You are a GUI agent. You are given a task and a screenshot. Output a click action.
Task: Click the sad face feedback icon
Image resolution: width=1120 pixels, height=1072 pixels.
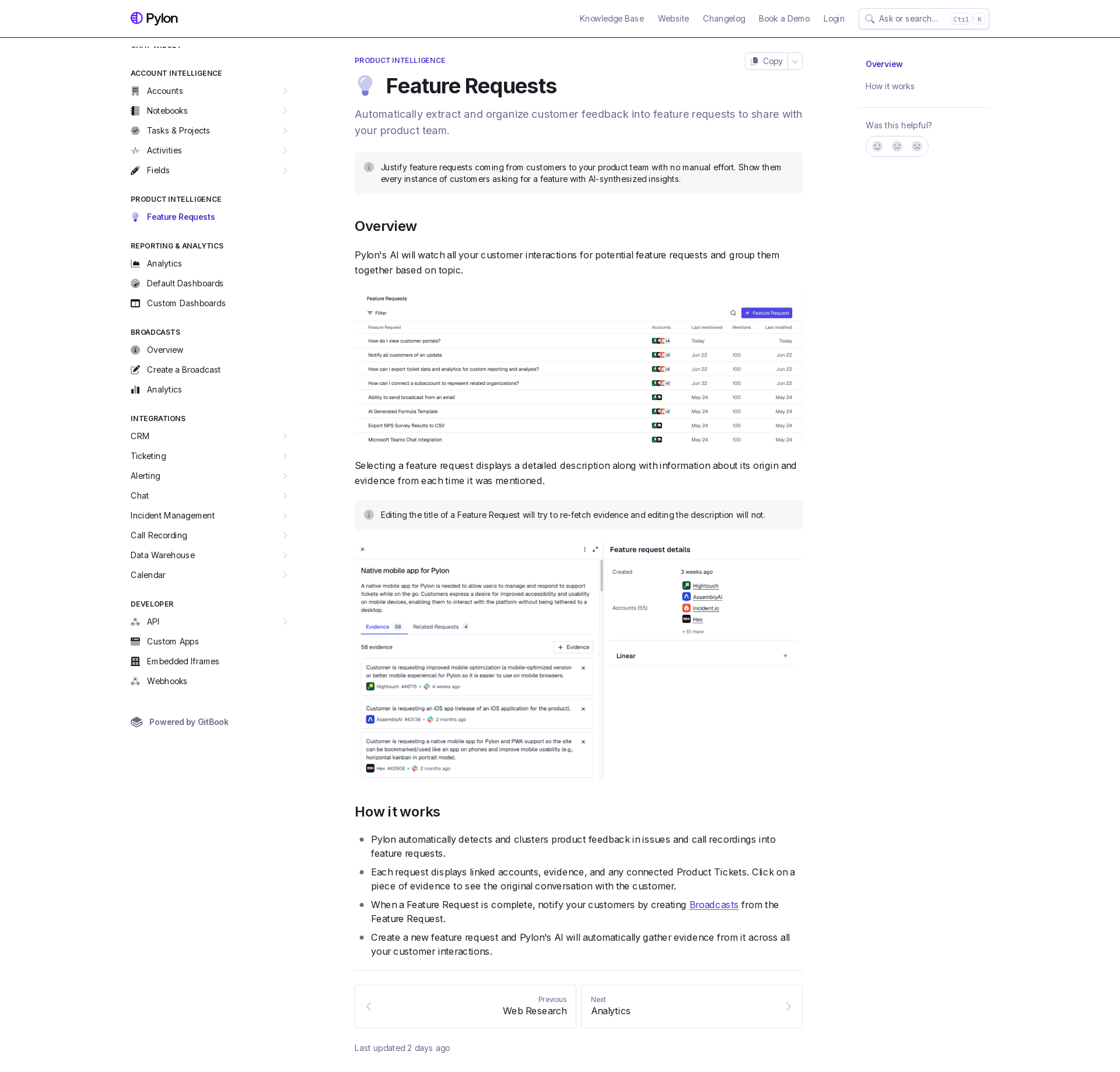(917, 146)
